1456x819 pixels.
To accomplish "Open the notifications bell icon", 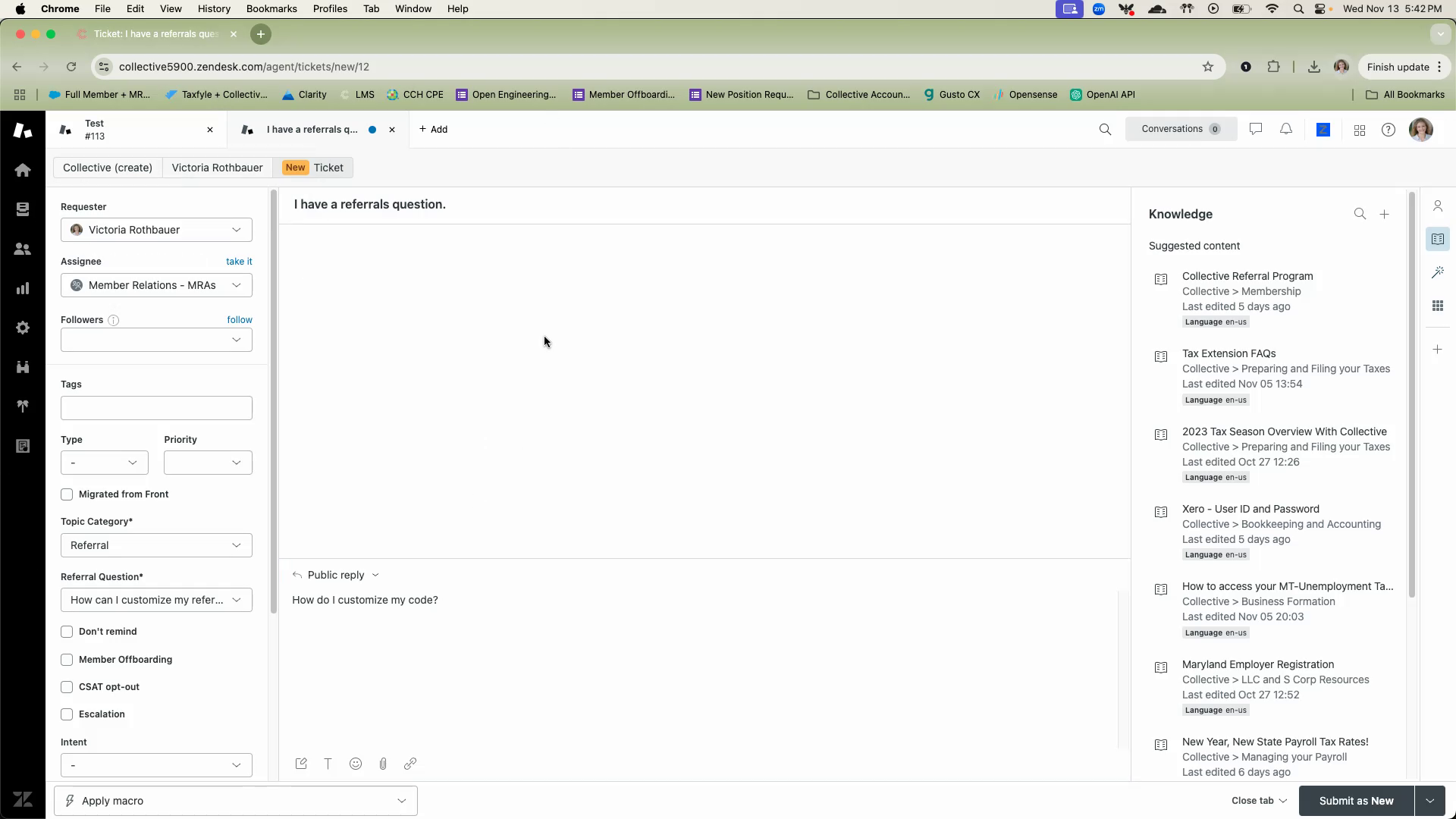I will pyautogui.click(x=1286, y=130).
